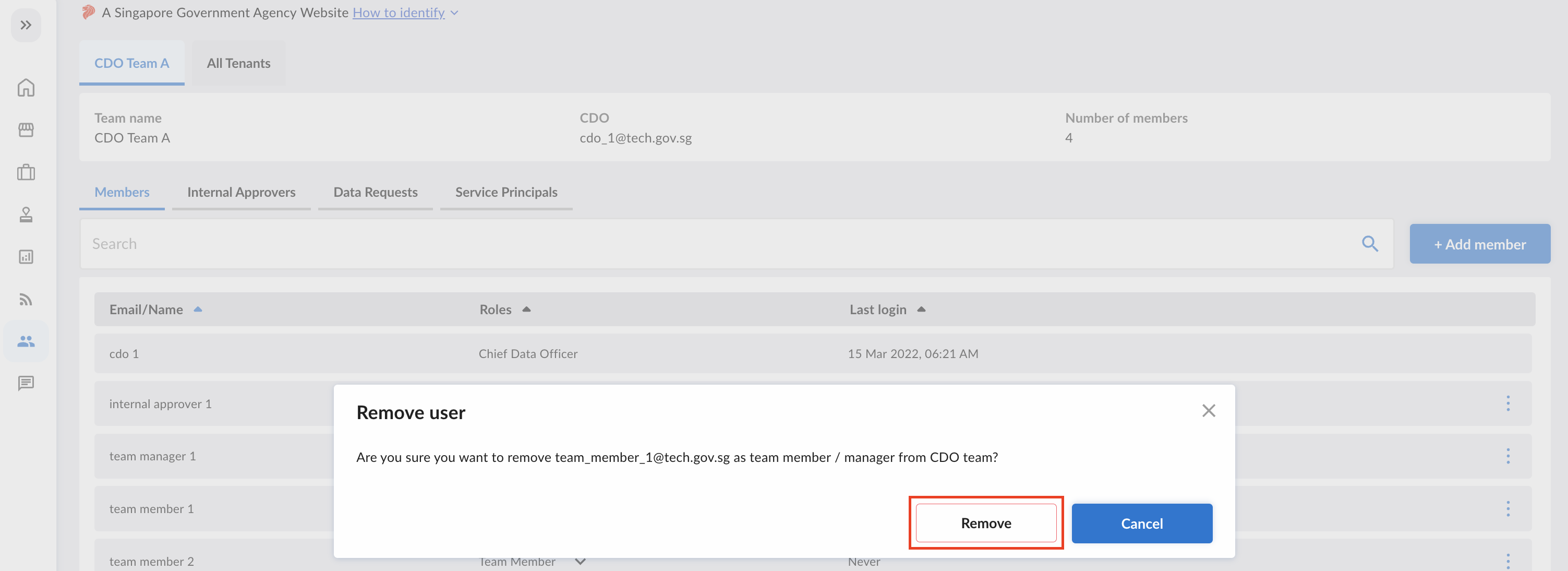Select the Members tab
Viewport: 1568px width, 571px height.
click(122, 193)
